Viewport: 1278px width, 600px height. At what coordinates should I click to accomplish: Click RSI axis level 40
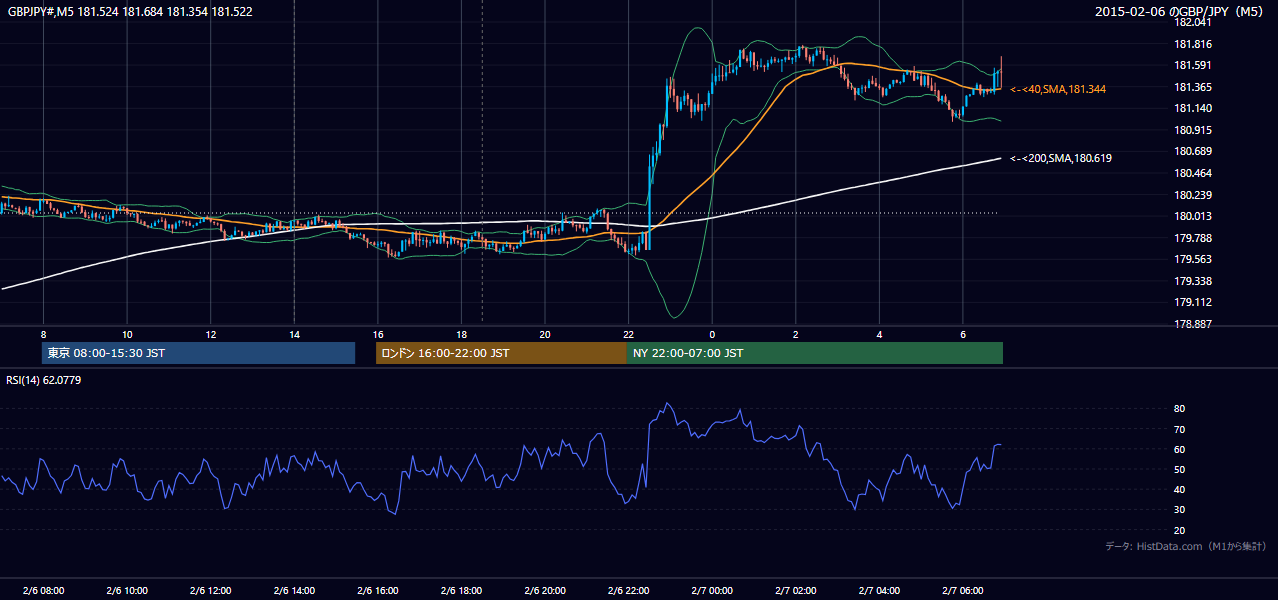(x=1179, y=489)
